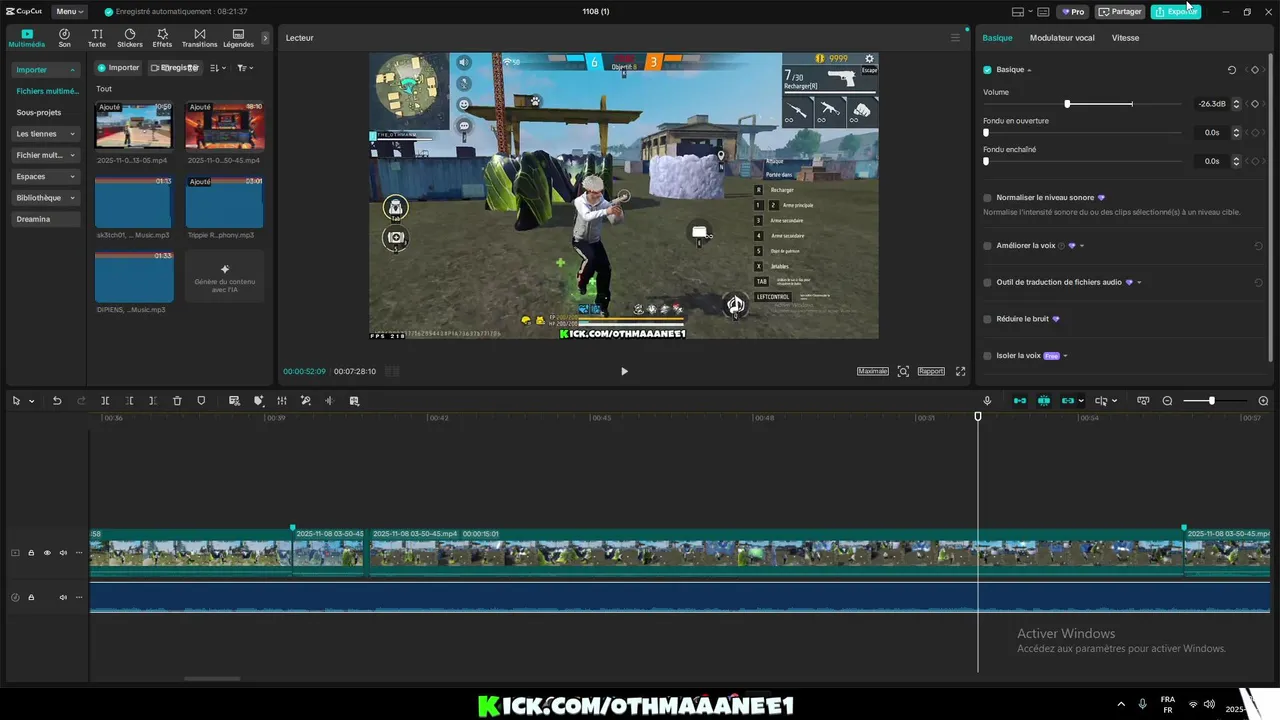This screenshot has height=720, width=1280.
Task: Delete the selected clip
Action: coord(177,401)
